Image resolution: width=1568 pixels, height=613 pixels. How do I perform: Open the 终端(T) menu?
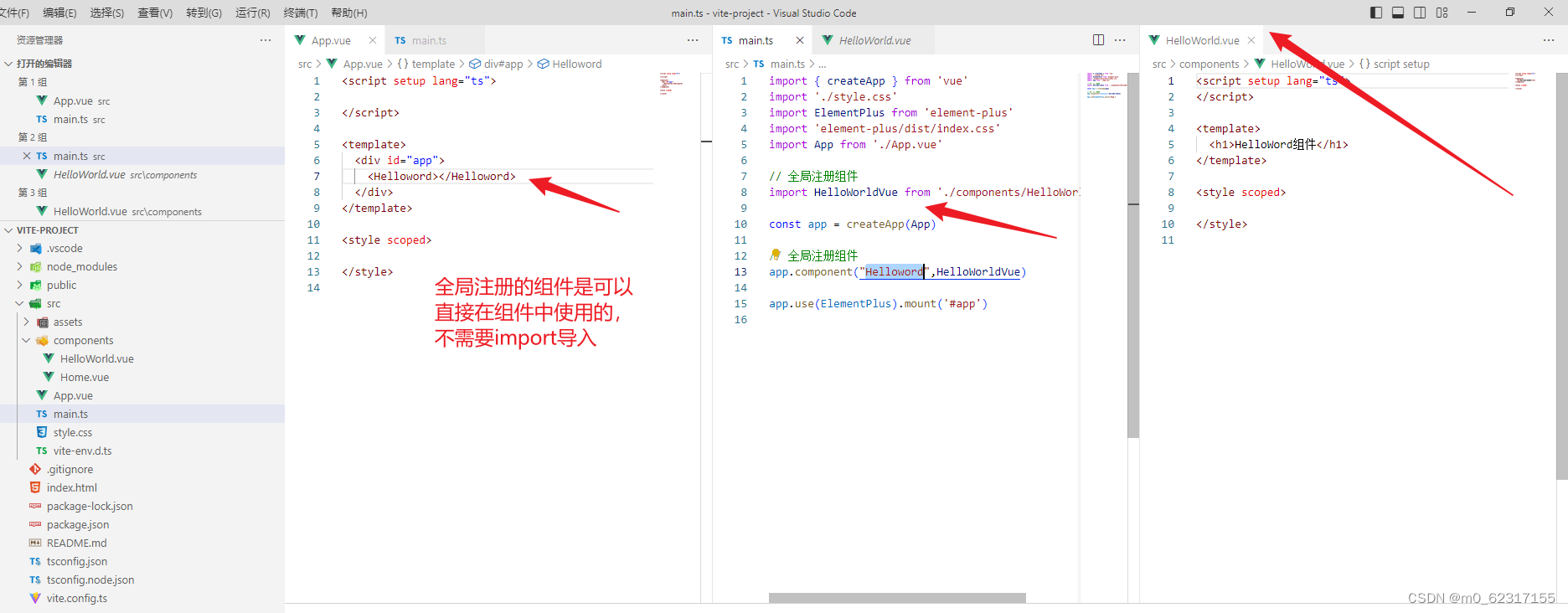tap(301, 13)
